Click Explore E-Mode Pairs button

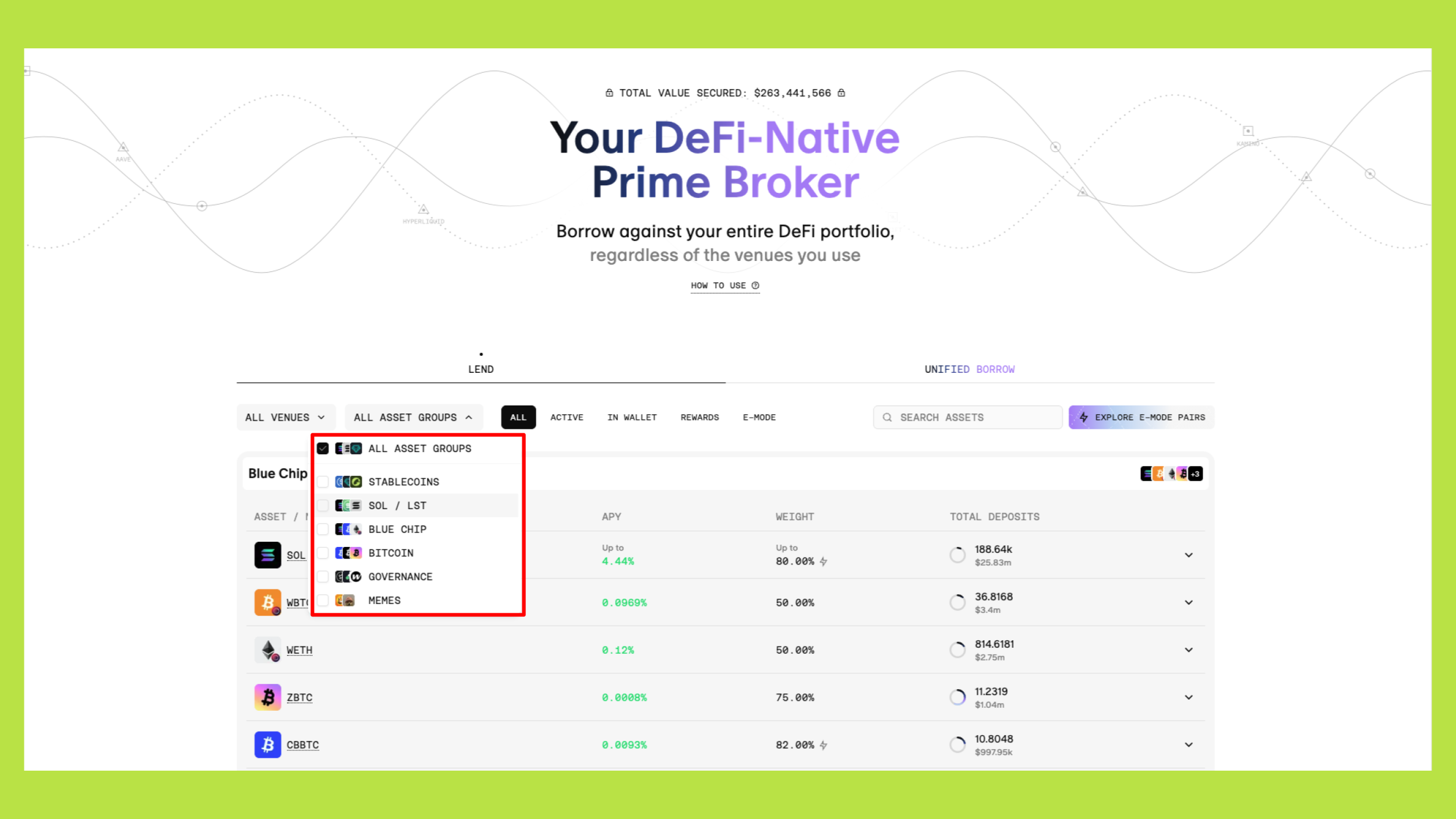pos(1142,417)
